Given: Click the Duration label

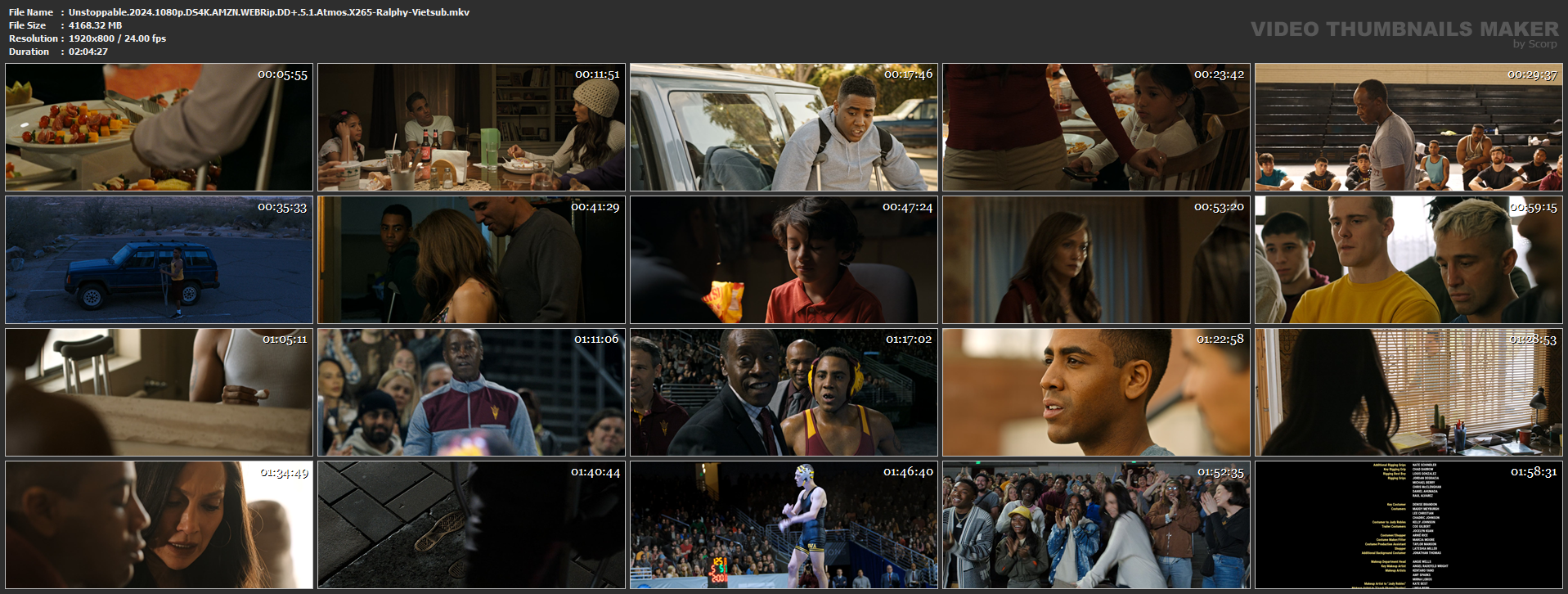Looking at the screenshot, I should click(x=29, y=52).
